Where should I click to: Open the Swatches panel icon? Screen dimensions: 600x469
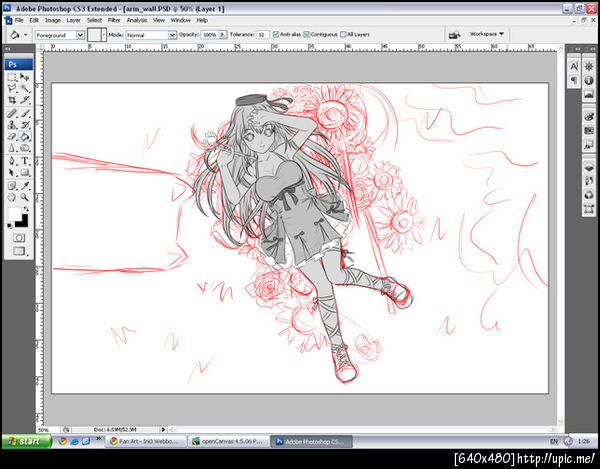589,131
